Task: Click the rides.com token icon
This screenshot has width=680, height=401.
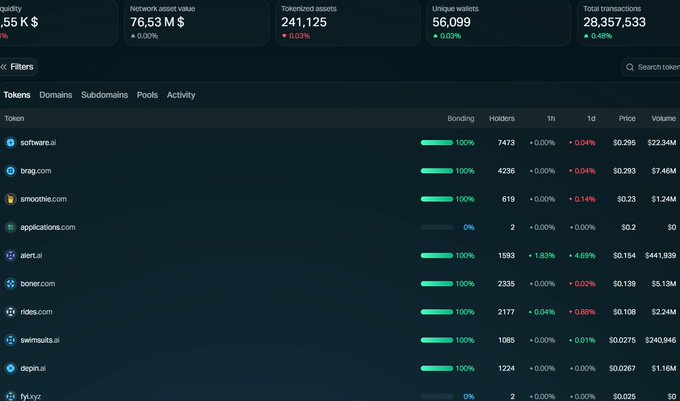Action: coord(10,312)
